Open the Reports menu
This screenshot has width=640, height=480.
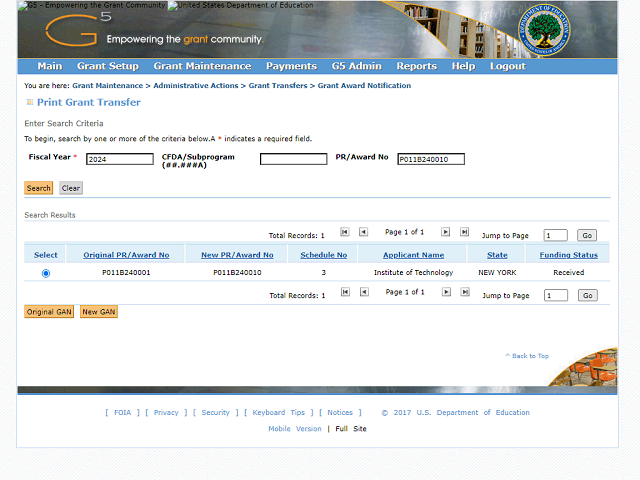click(417, 66)
